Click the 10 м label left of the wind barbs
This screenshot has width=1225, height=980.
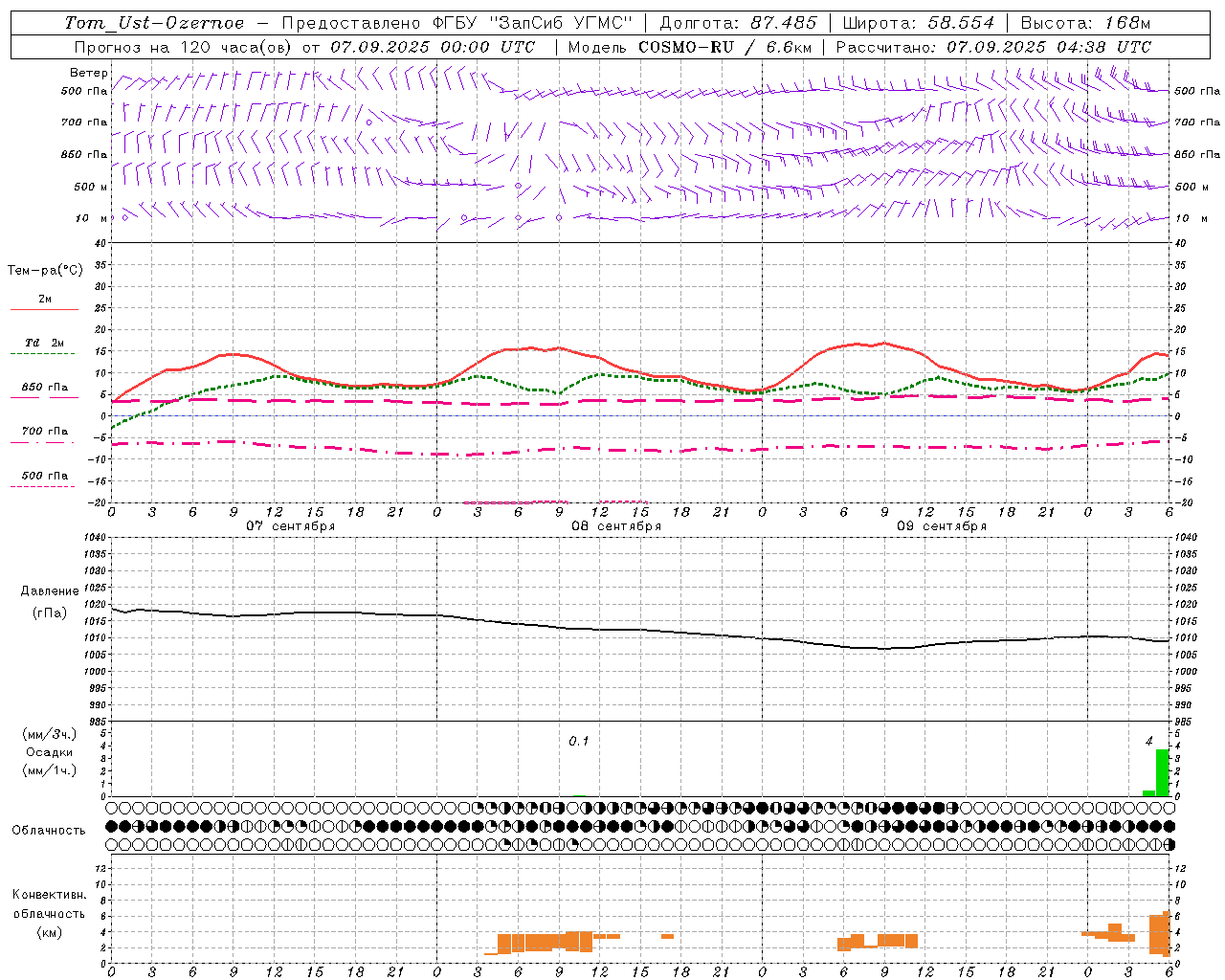91,218
